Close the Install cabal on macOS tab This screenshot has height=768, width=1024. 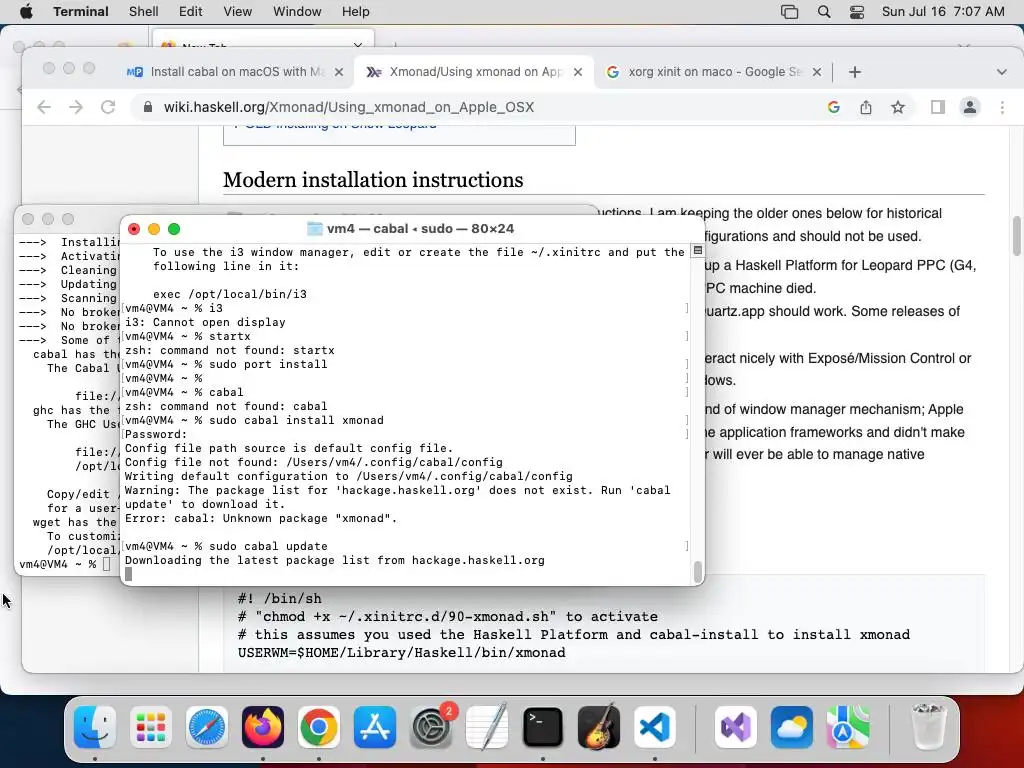pyautogui.click(x=339, y=72)
